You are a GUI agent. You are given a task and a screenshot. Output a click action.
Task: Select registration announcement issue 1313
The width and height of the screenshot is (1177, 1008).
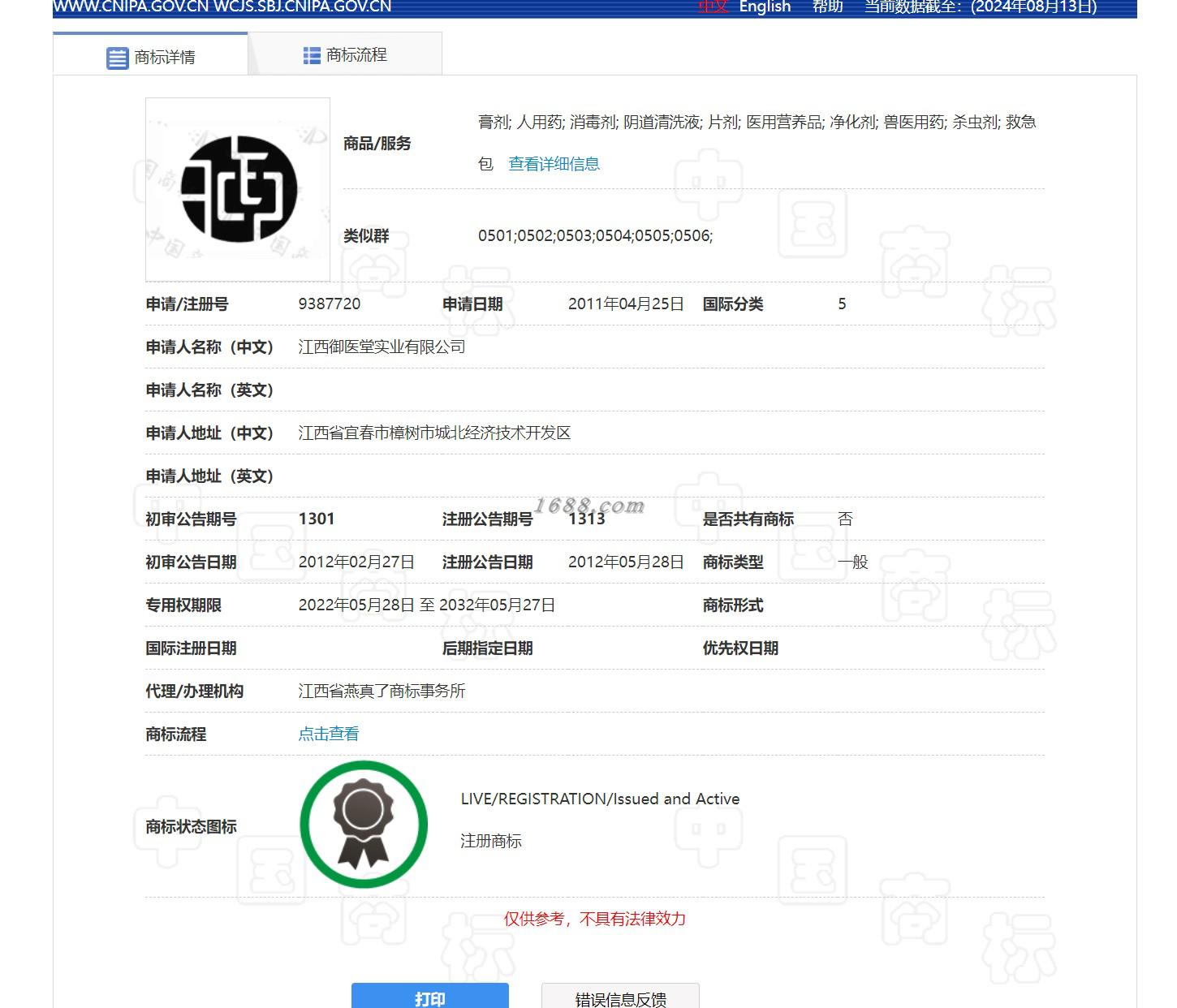(x=587, y=519)
